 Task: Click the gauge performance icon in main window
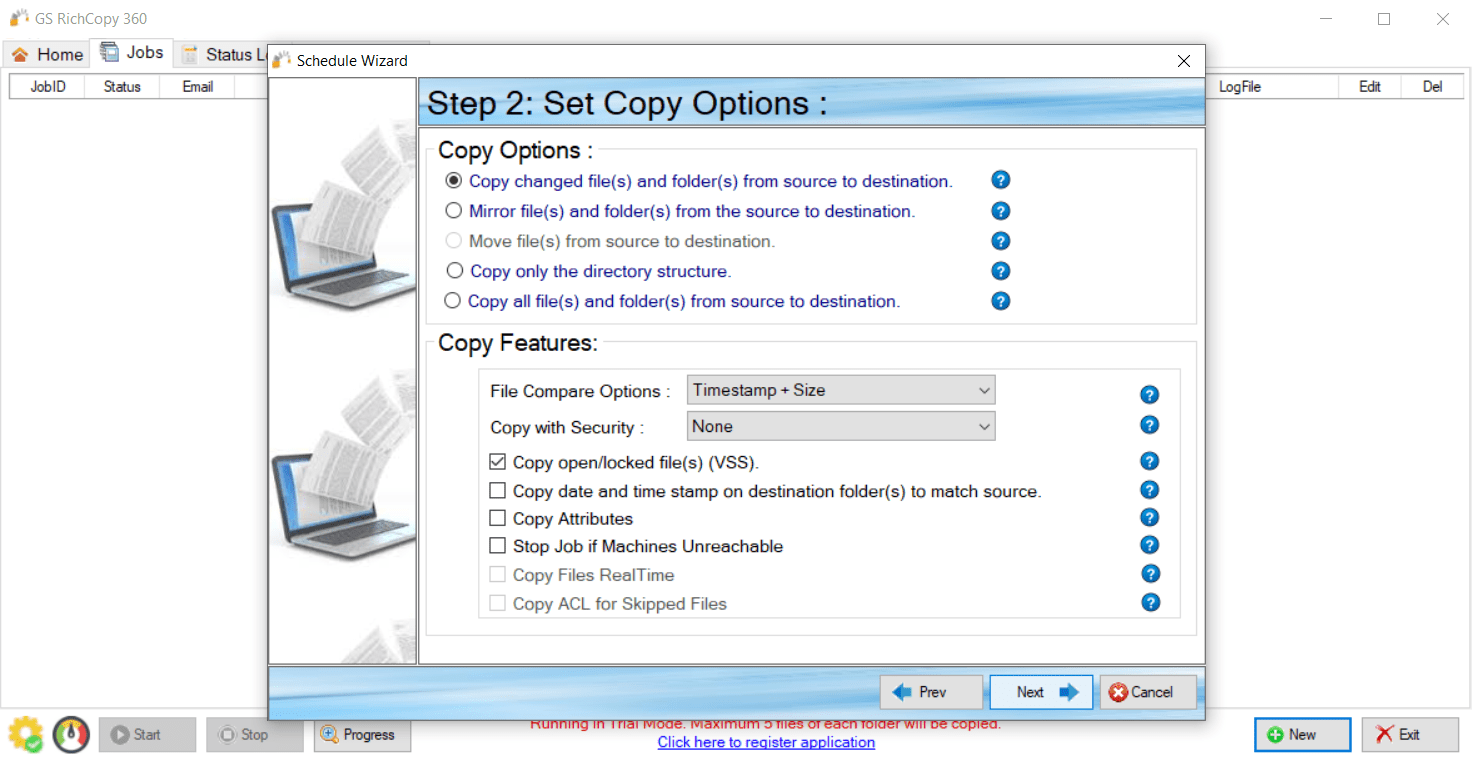tap(71, 734)
